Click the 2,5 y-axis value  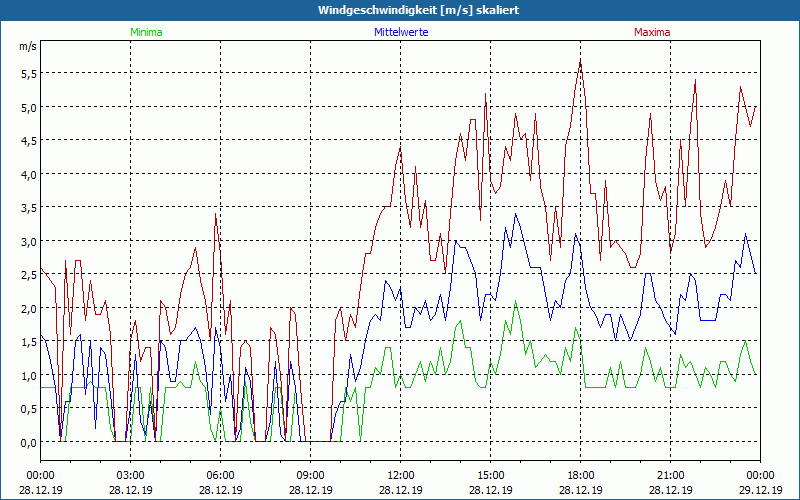click(29, 275)
